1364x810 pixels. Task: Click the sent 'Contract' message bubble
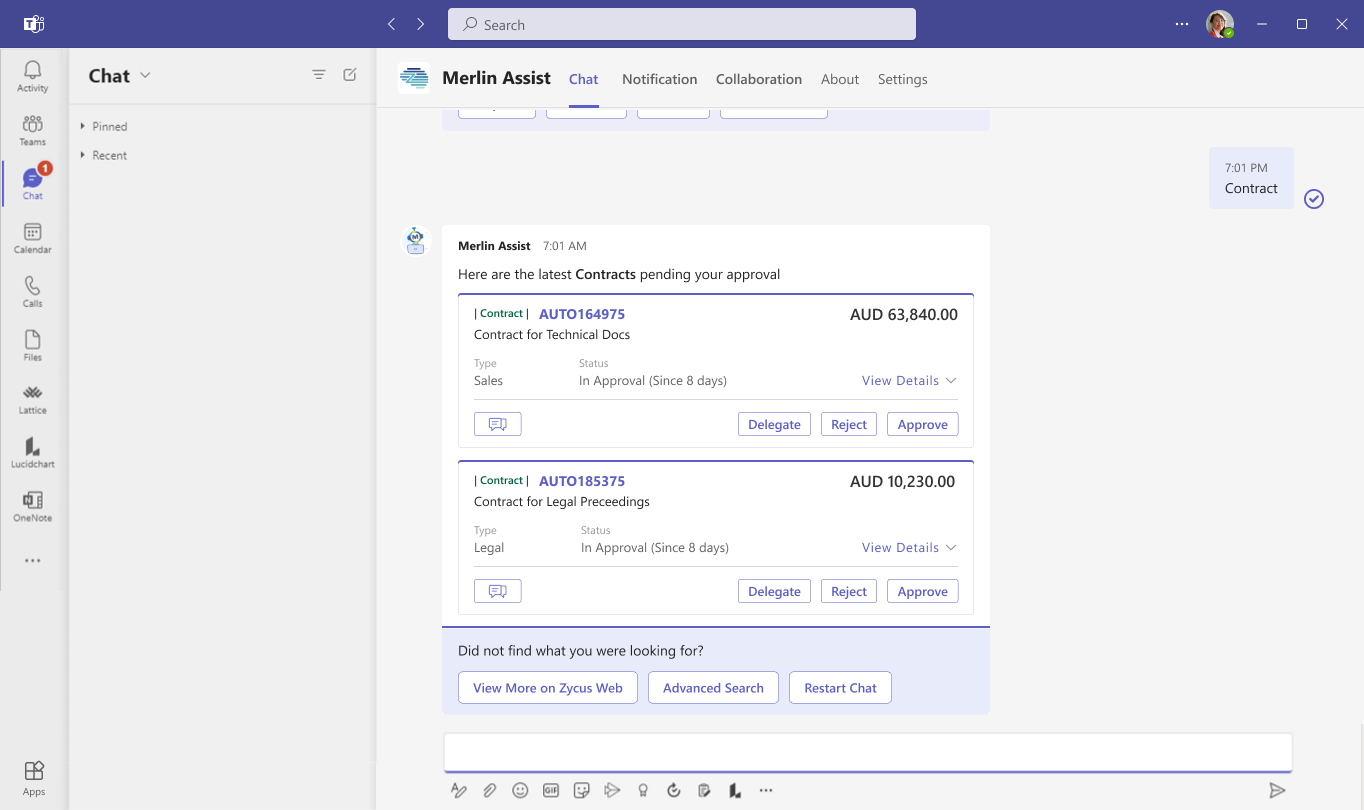click(1251, 178)
